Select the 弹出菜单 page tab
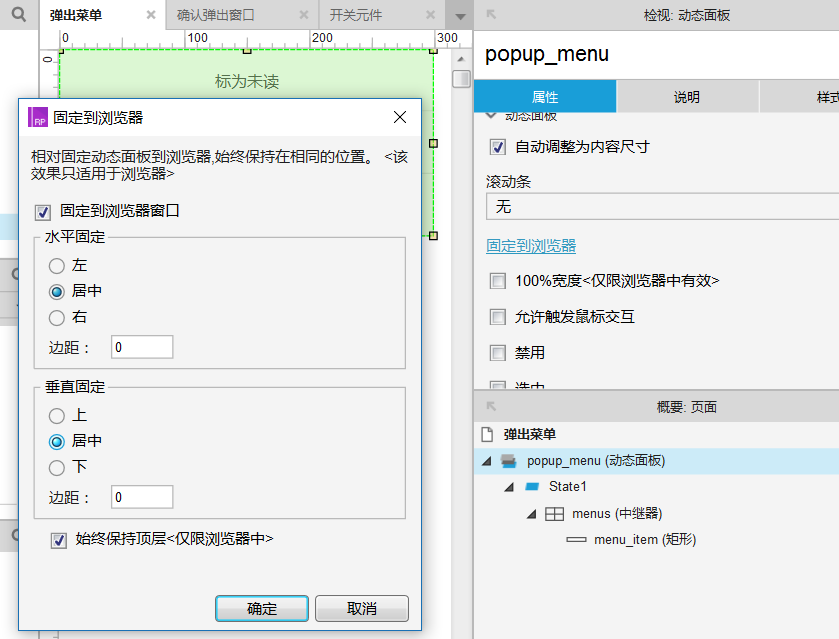 click(x=76, y=15)
